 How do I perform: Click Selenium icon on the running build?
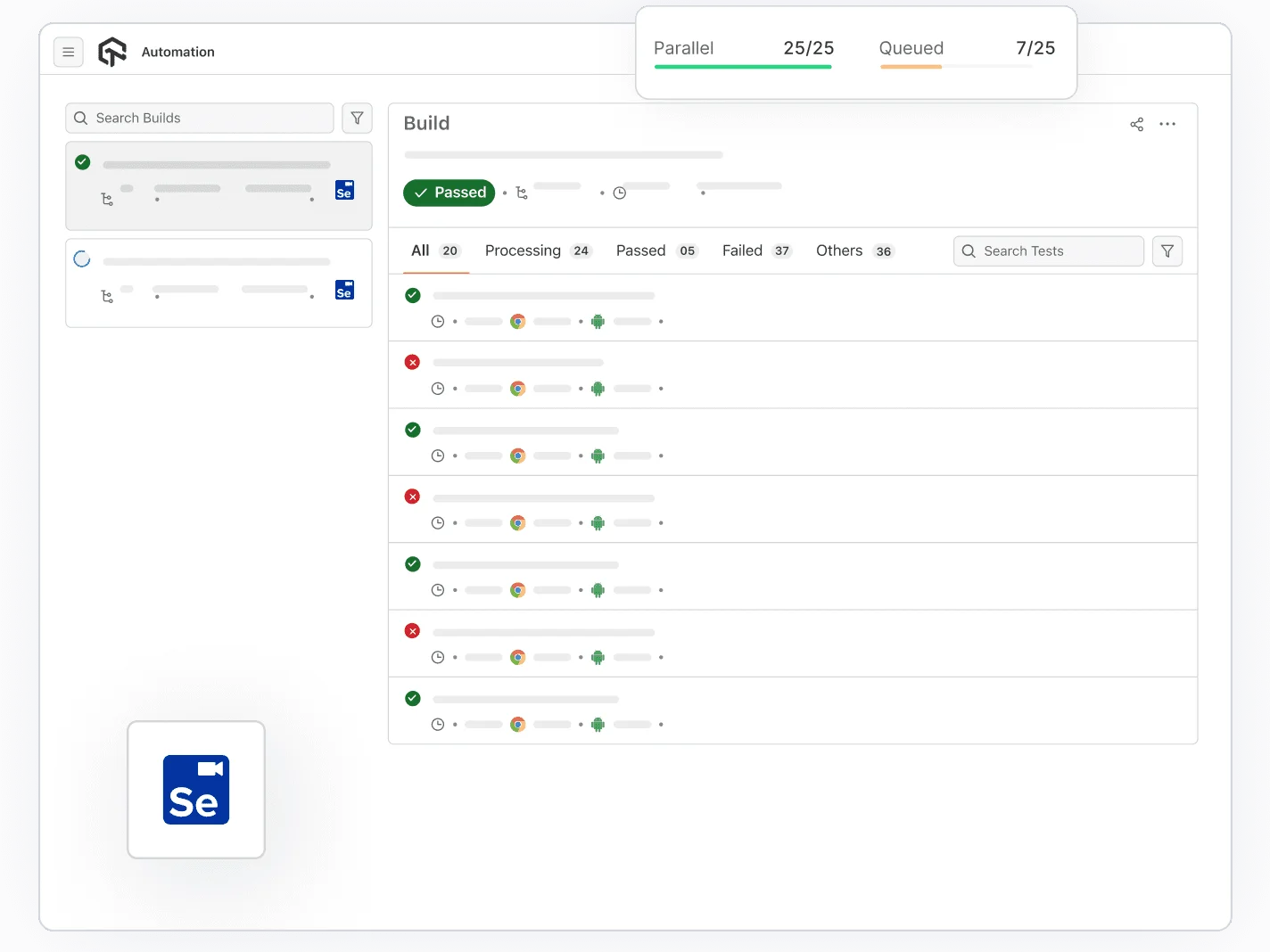344,290
